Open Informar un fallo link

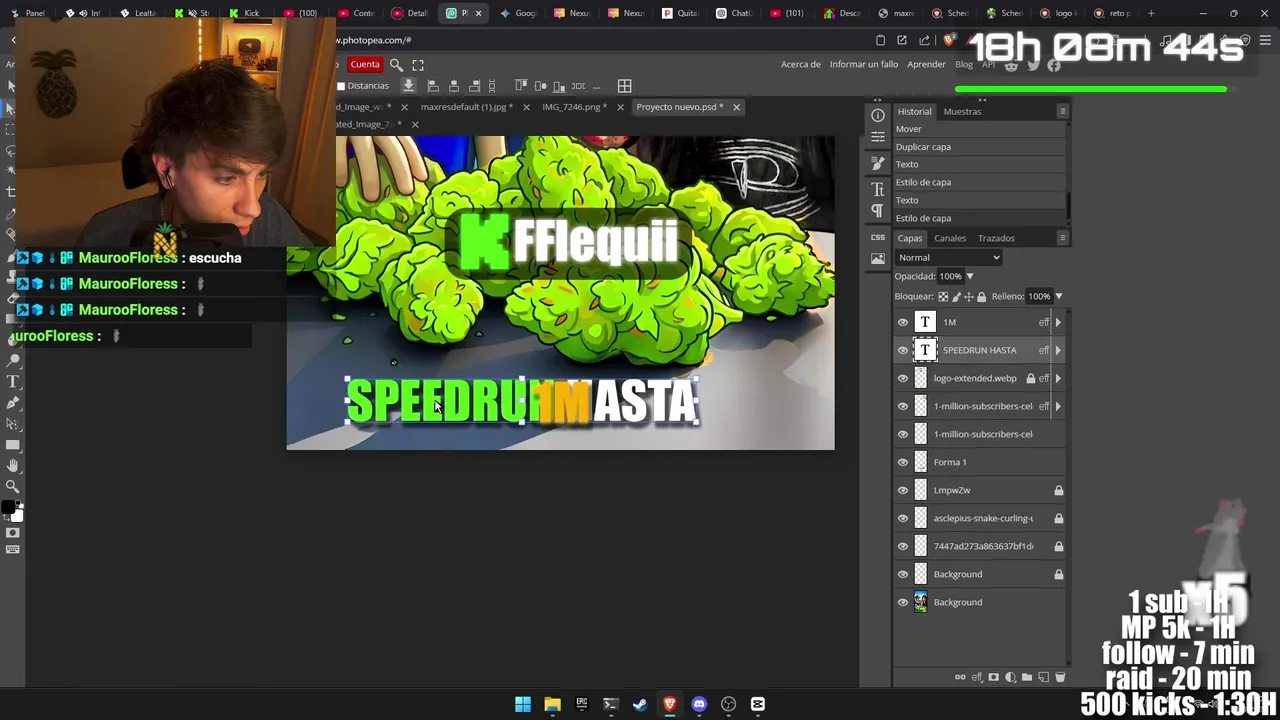864,65
